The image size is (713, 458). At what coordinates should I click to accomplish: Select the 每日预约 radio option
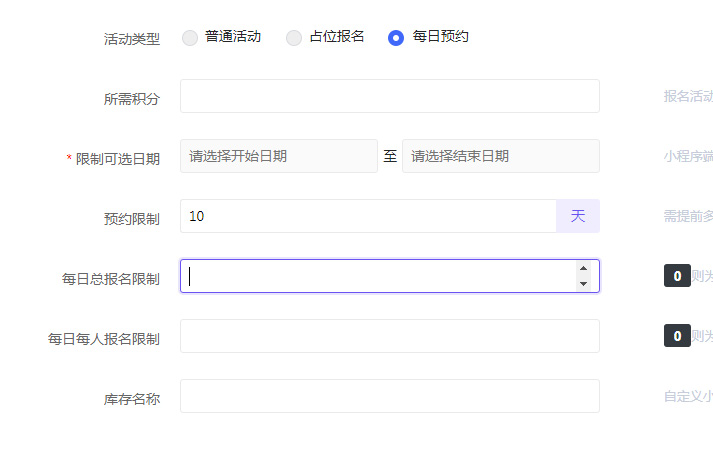[x=396, y=38]
